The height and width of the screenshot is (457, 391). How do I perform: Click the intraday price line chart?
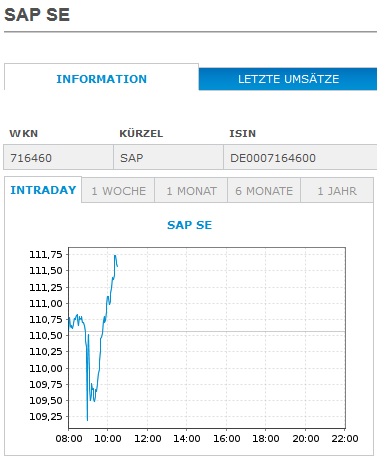(x=207, y=338)
